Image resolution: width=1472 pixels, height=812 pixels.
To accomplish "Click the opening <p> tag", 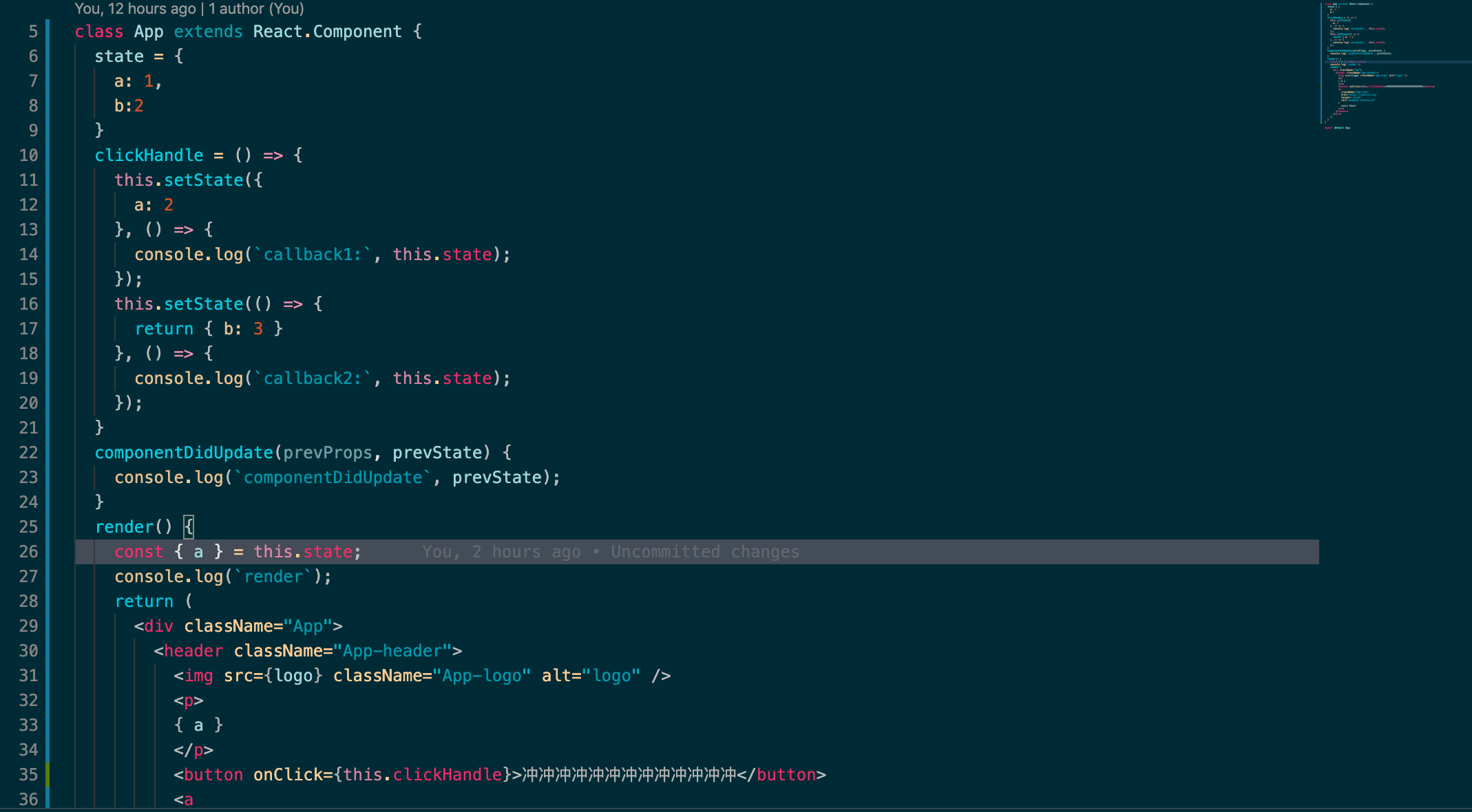I will point(189,701).
